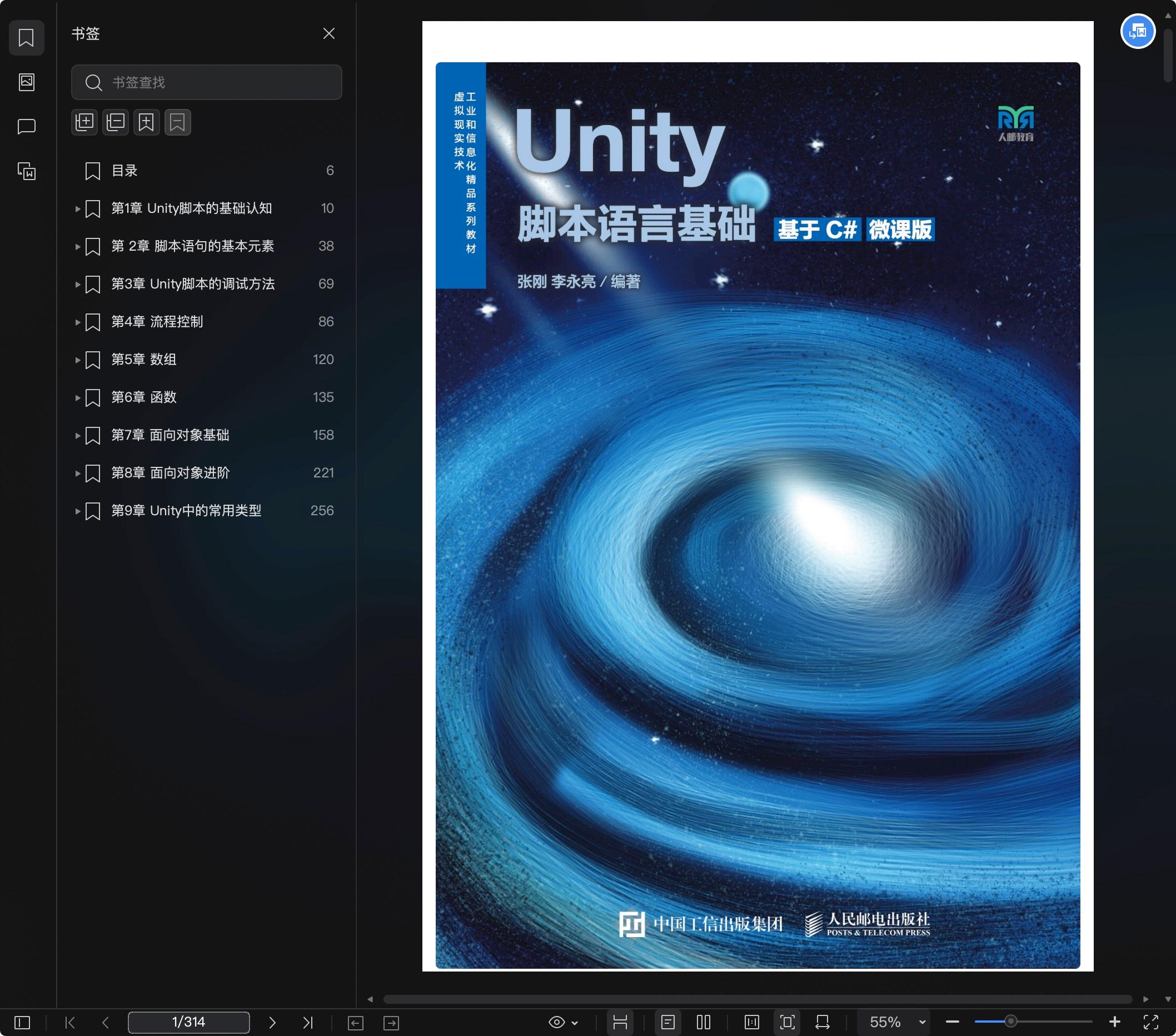Expand 第7章 面向对象基础

(x=77, y=435)
